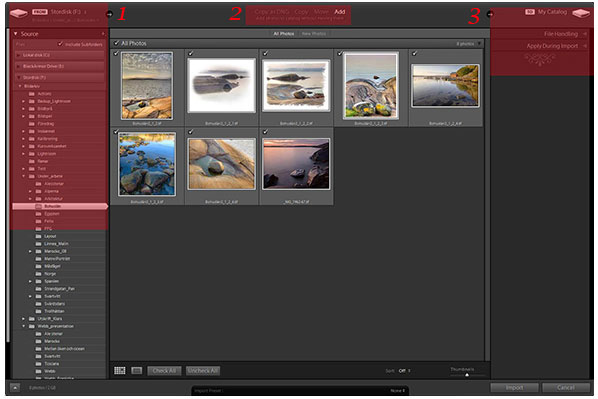Image resolution: width=598 pixels, height=399 pixels.
Task: Choose Copy as DNG import method
Action: (x=272, y=12)
